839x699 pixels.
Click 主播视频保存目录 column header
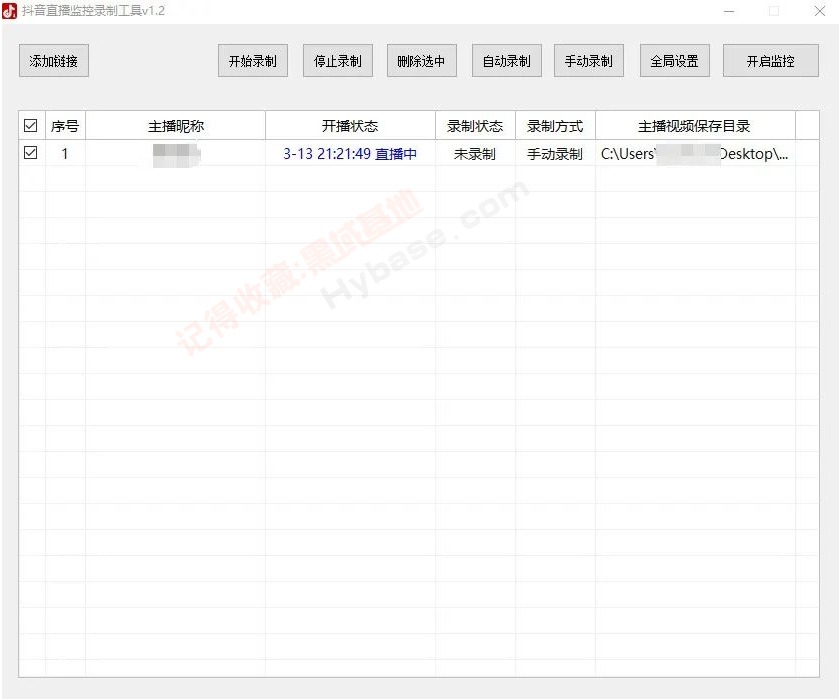[695, 126]
